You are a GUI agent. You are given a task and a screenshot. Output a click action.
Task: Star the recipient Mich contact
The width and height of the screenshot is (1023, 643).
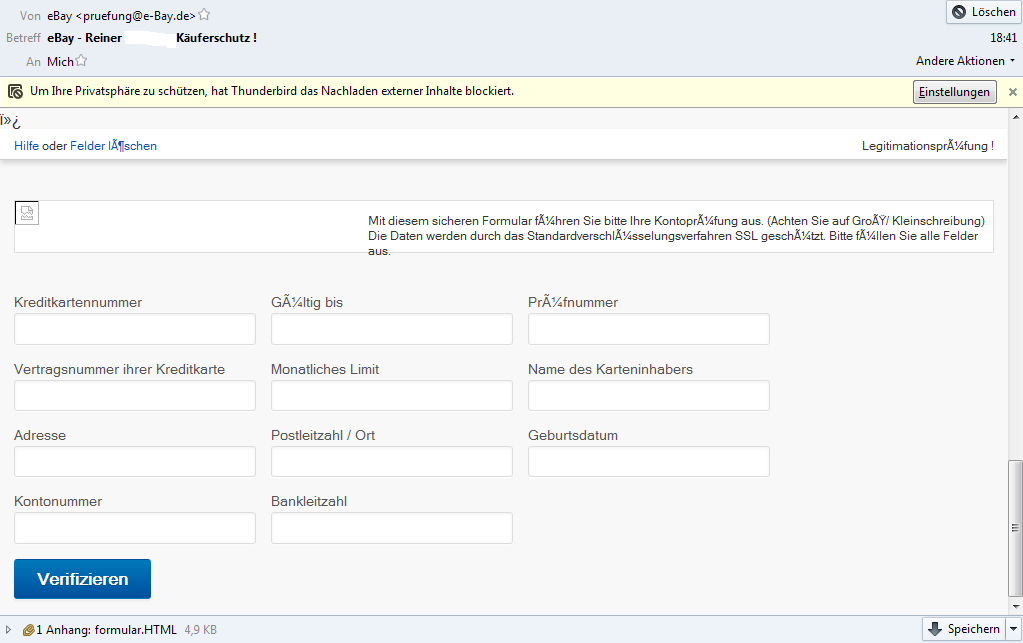coord(81,61)
